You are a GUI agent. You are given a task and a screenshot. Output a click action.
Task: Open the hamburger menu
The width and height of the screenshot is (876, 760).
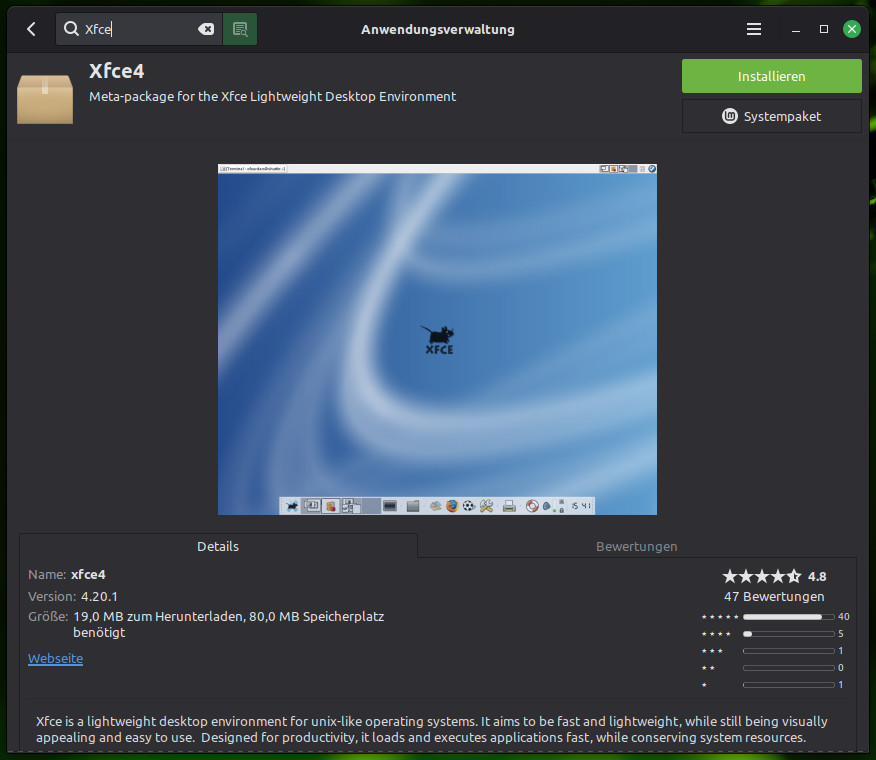click(753, 29)
